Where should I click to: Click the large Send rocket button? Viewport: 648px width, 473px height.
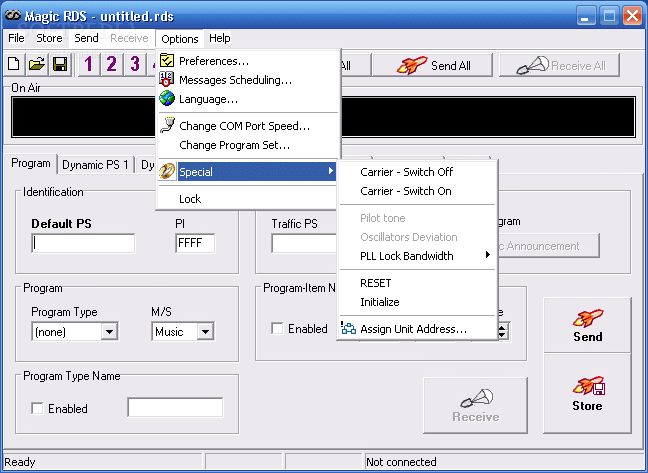point(587,326)
